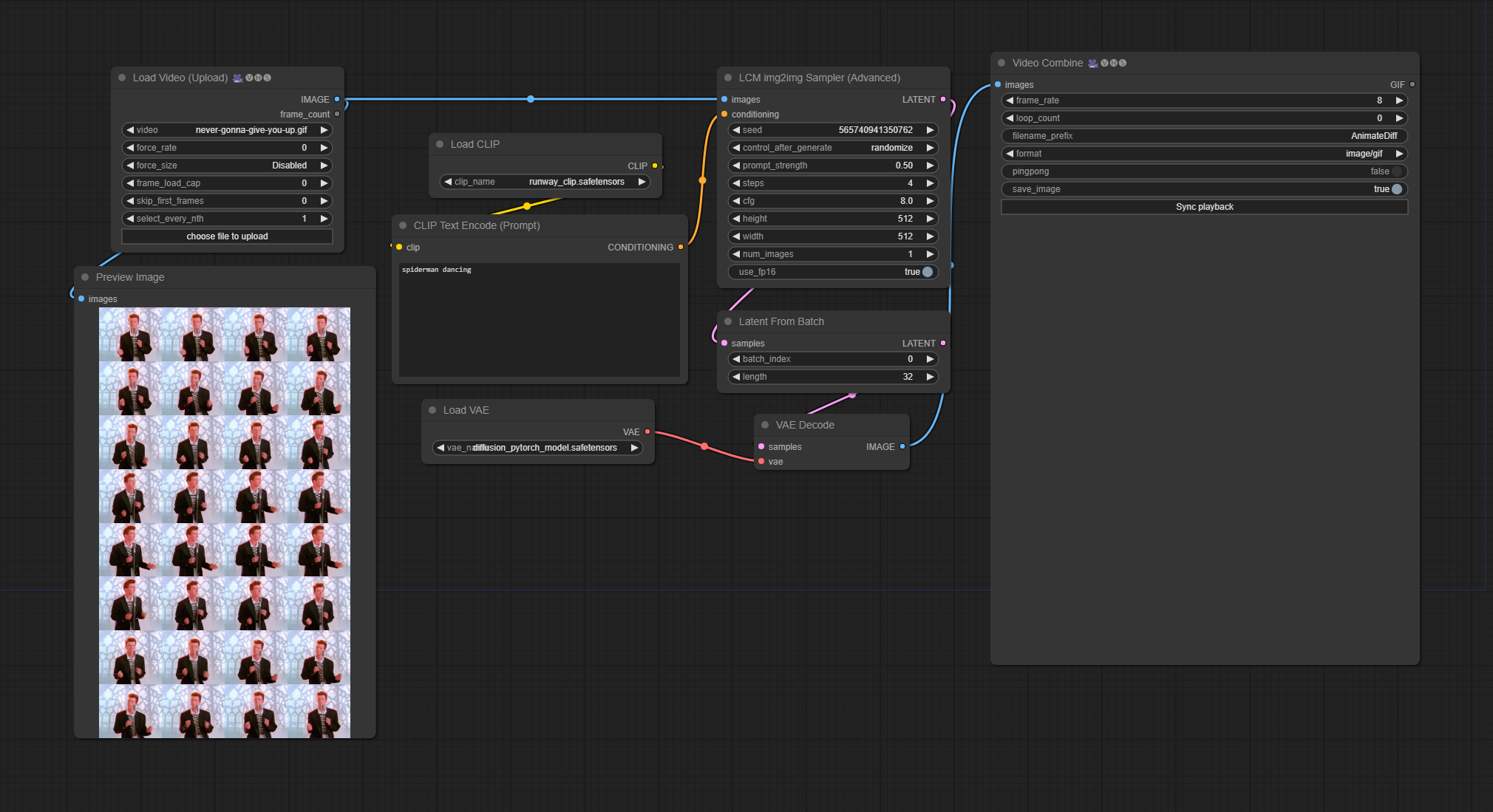Disable the save_image toggle
Viewport: 1493px width, 812px height.
[x=1396, y=189]
